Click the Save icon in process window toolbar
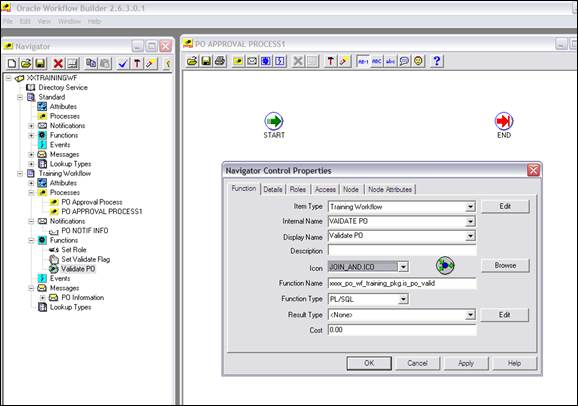The width and height of the screenshot is (578, 406). pyautogui.click(x=206, y=61)
